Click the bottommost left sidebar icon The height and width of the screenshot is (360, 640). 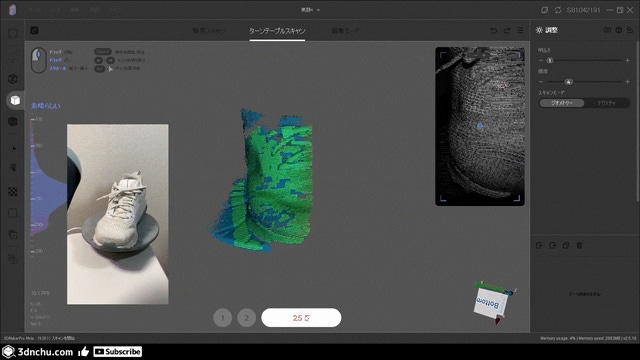point(13,259)
